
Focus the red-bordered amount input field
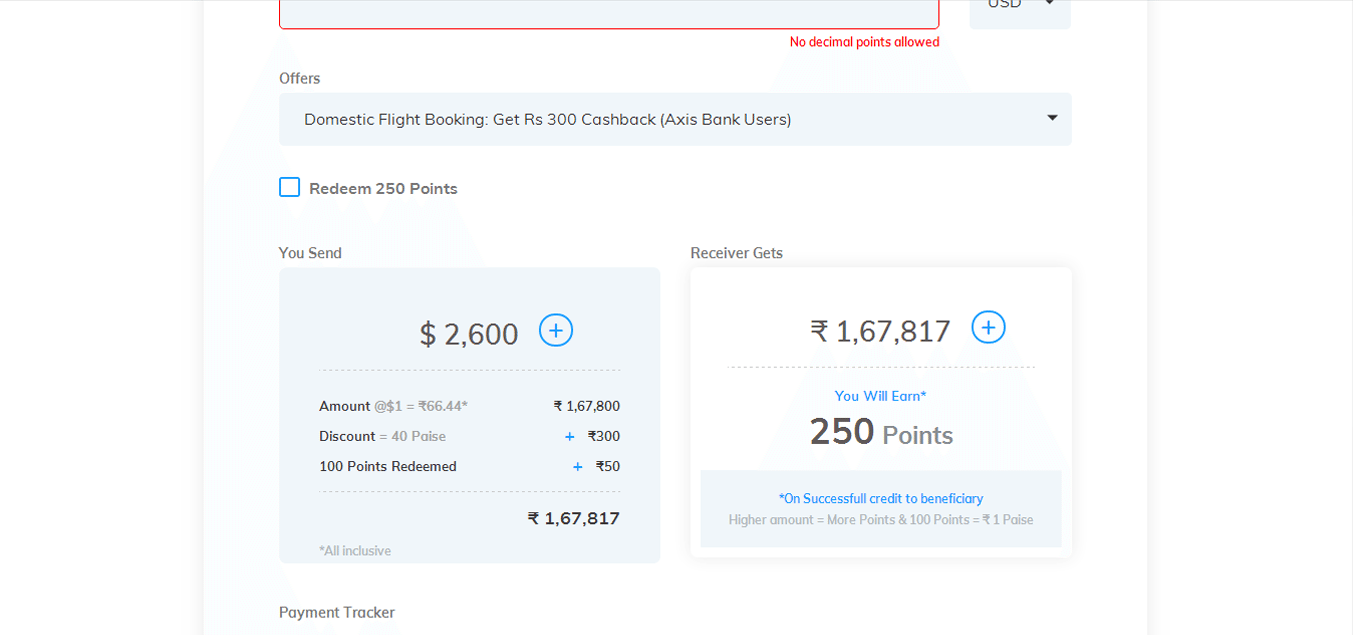point(609,10)
